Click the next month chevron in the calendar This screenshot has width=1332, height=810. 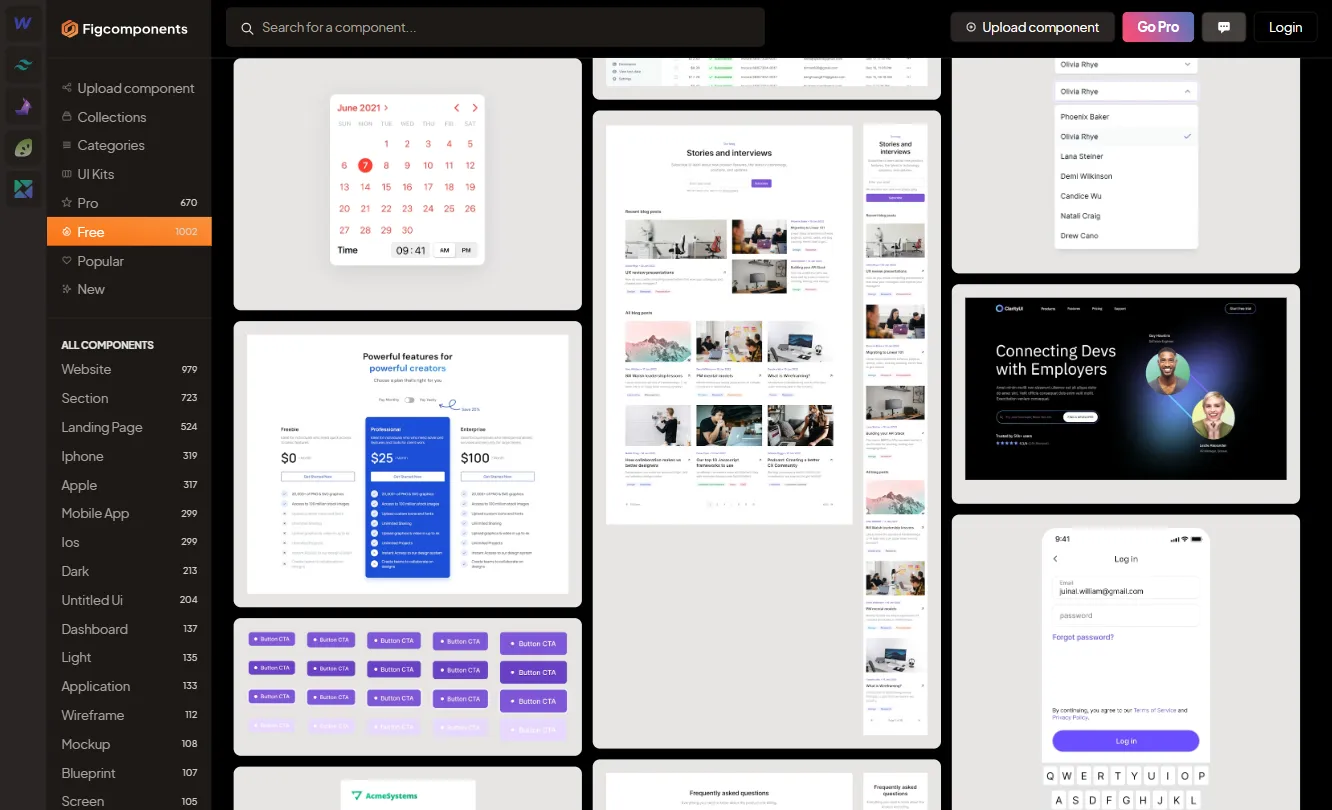click(x=475, y=108)
